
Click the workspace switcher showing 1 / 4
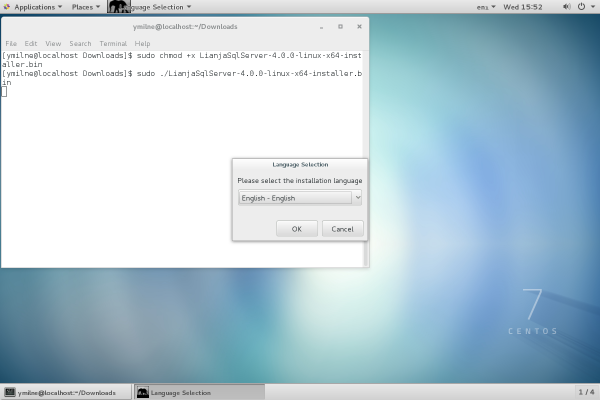[586, 392]
